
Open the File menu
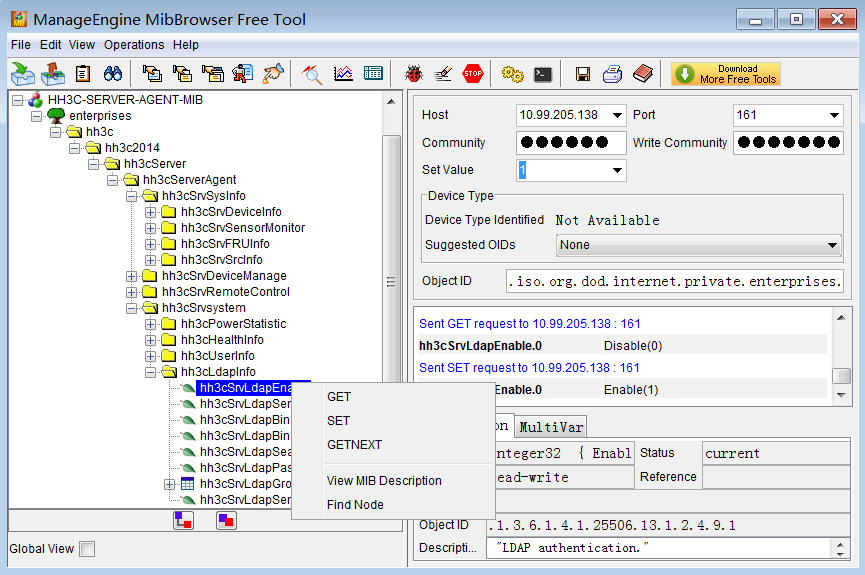pyautogui.click(x=21, y=45)
